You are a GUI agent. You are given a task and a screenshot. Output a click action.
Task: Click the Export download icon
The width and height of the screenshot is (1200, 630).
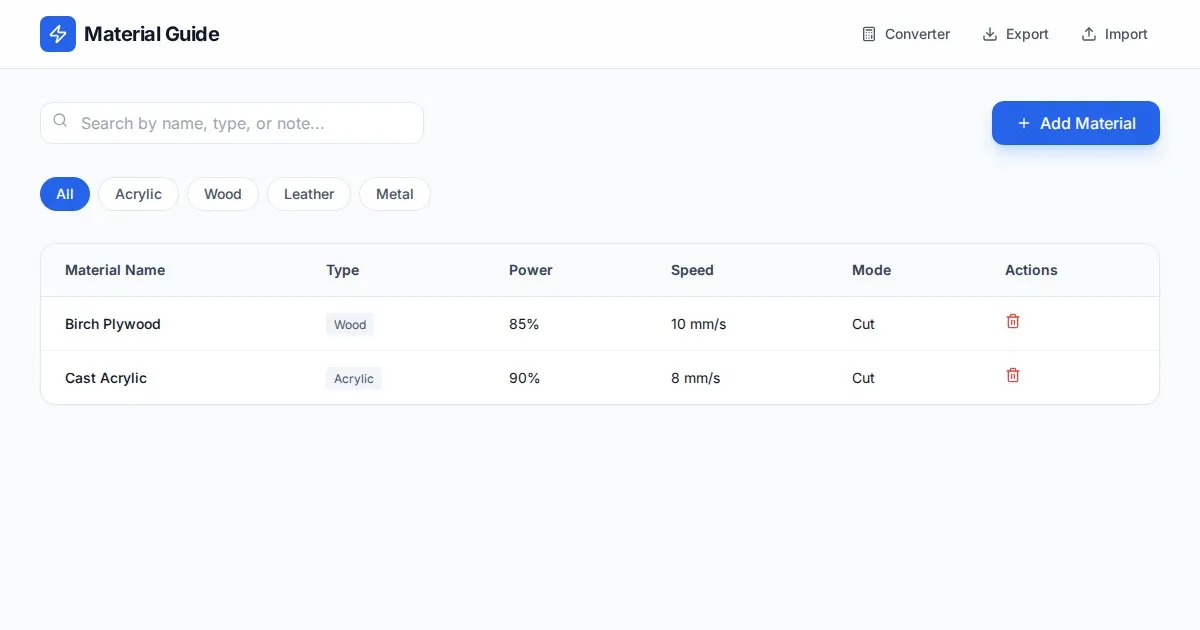990,34
